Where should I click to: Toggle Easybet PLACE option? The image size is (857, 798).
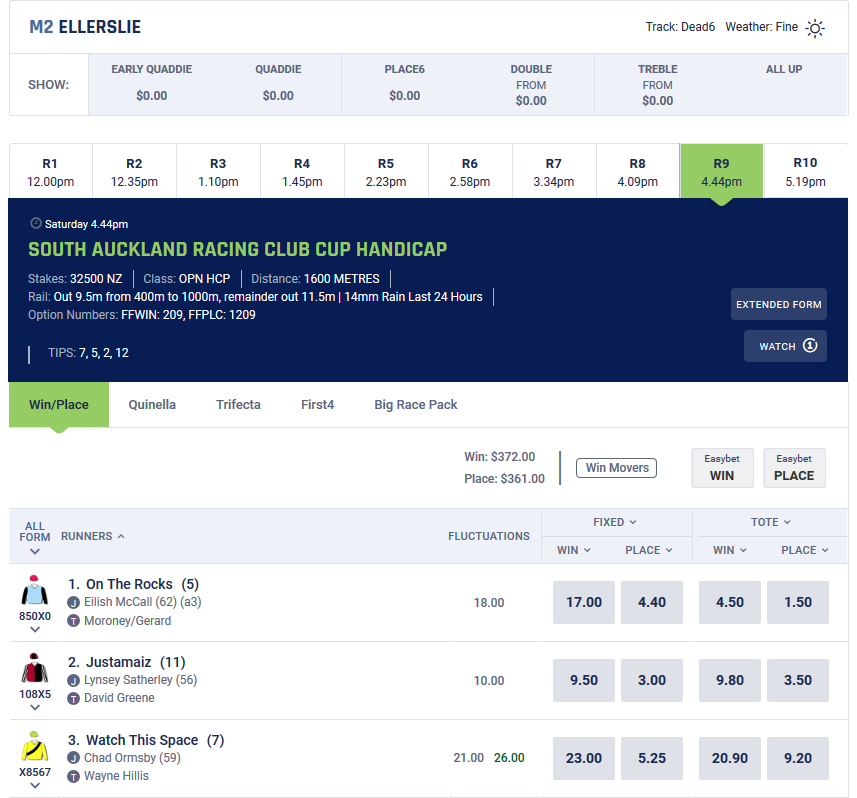coord(794,468)
